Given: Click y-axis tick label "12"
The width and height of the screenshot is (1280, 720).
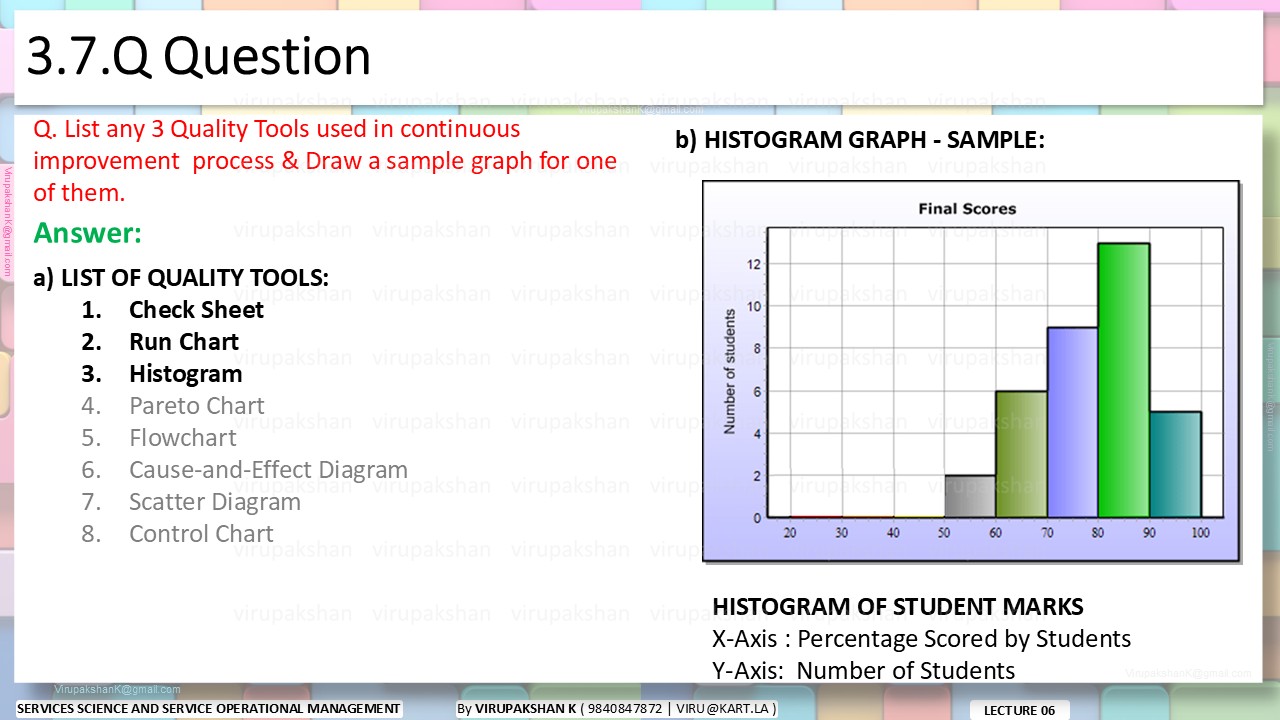Looking at the screenshot, I should pyautogui.click(x=755, y=264).
